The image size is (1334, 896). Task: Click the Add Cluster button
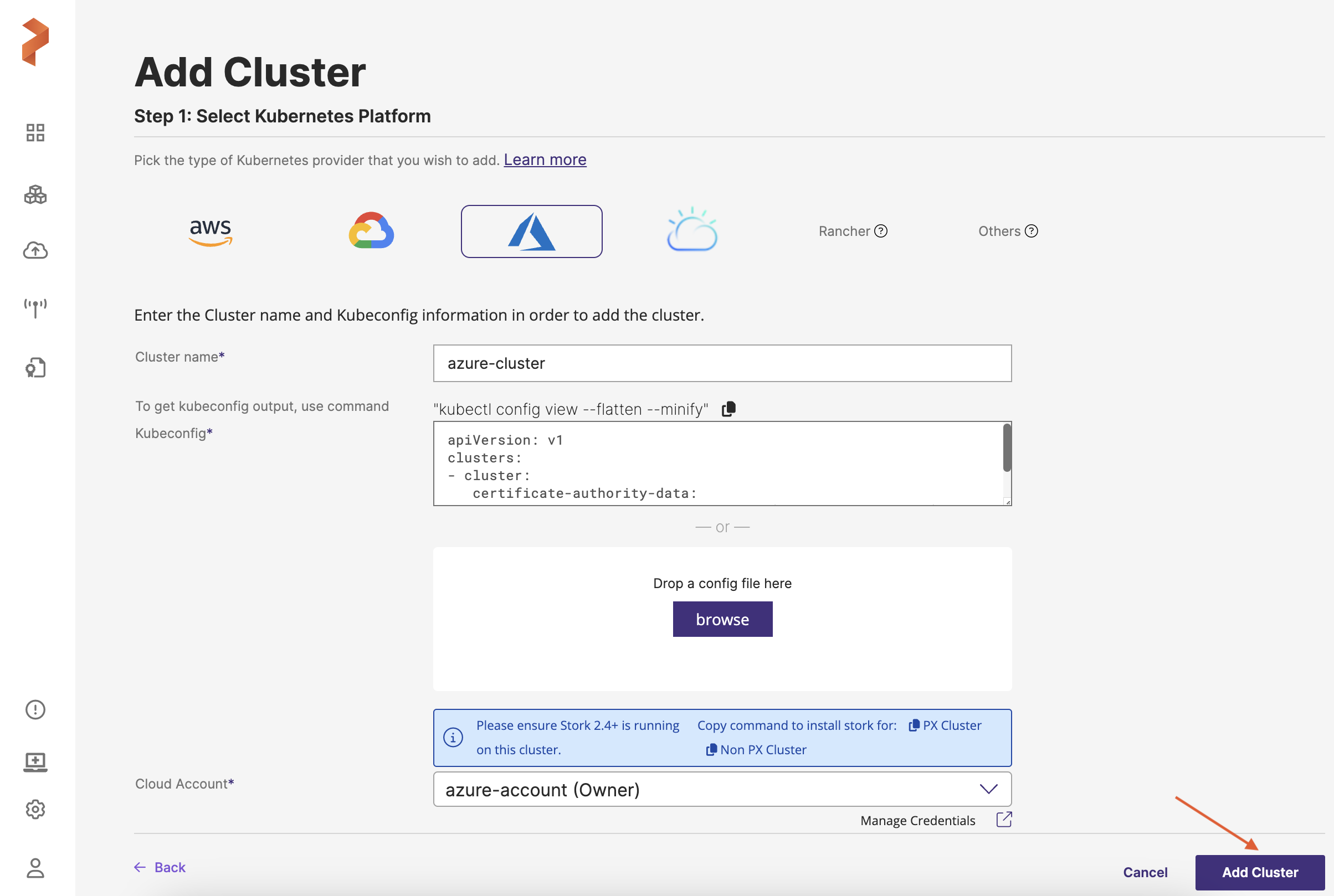coord(1259,872)
